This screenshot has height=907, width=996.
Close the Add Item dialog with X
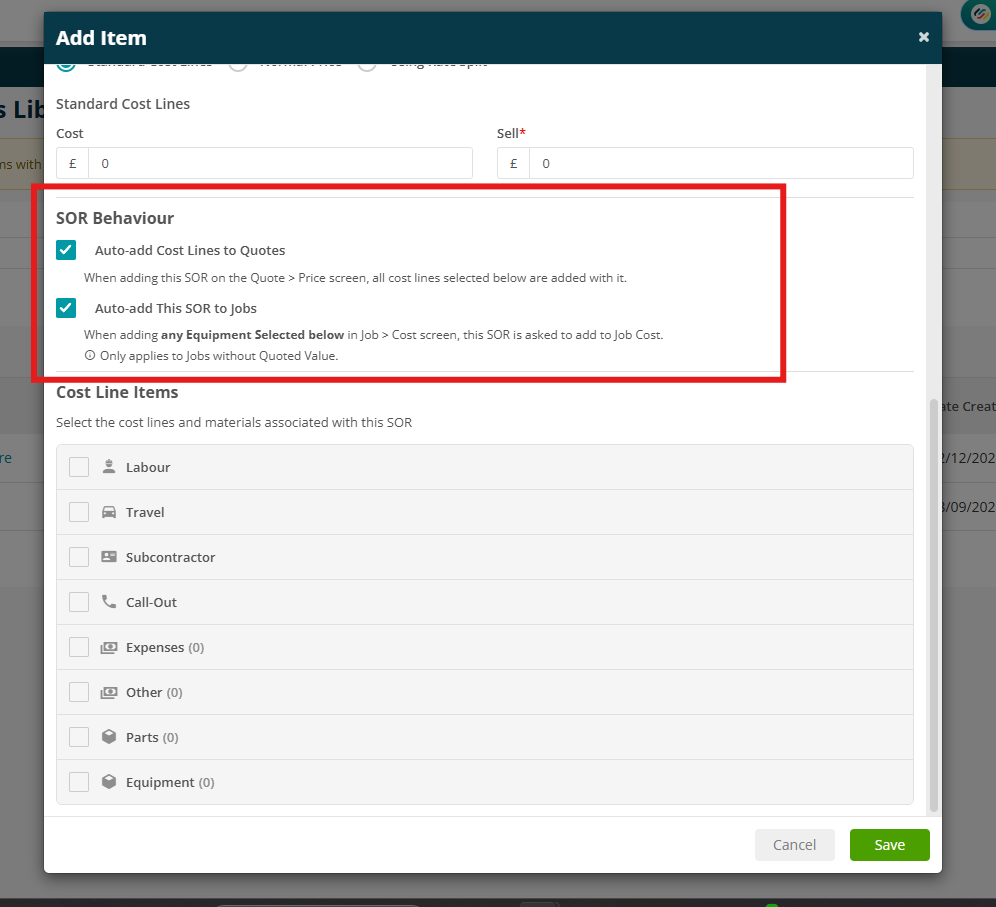pyautogui.click(x=924, y=37)
